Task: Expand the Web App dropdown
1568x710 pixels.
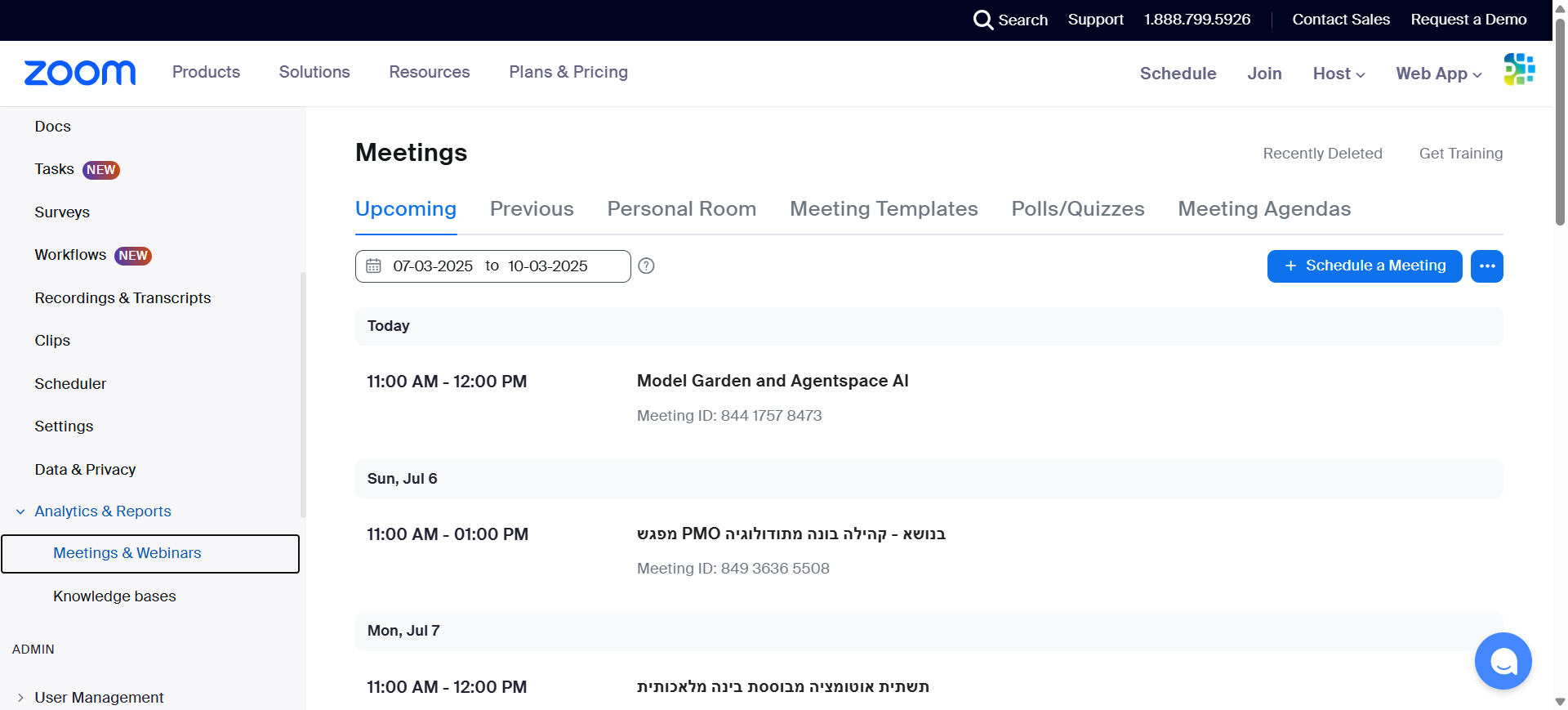Action: [1439, 74]
